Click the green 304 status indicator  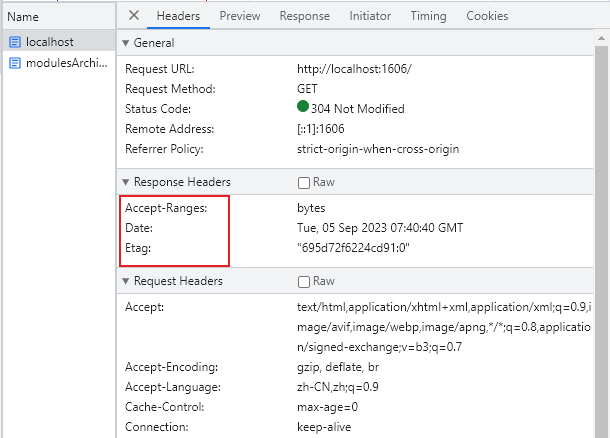[303, 108]
